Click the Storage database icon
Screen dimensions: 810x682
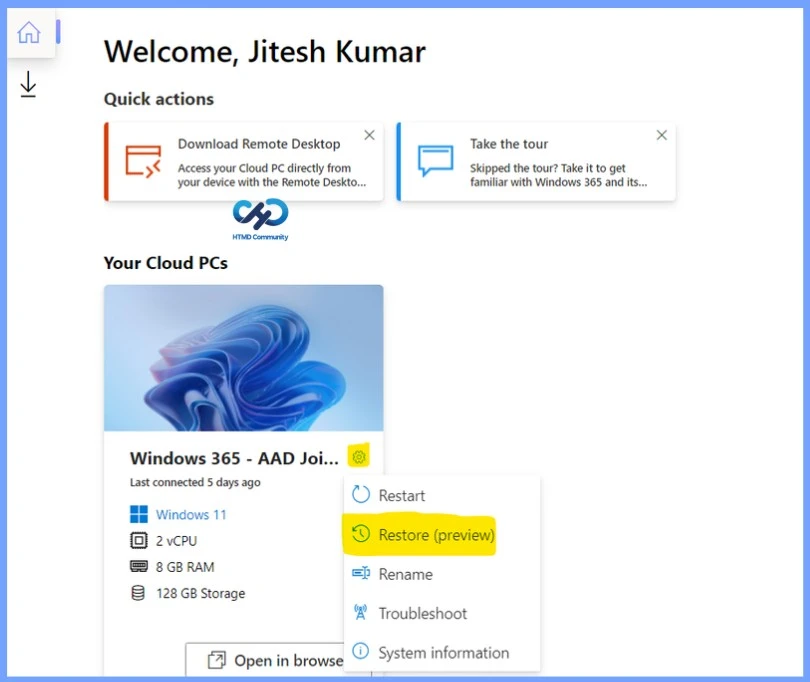pyautogui.click(x=138, y=593)
